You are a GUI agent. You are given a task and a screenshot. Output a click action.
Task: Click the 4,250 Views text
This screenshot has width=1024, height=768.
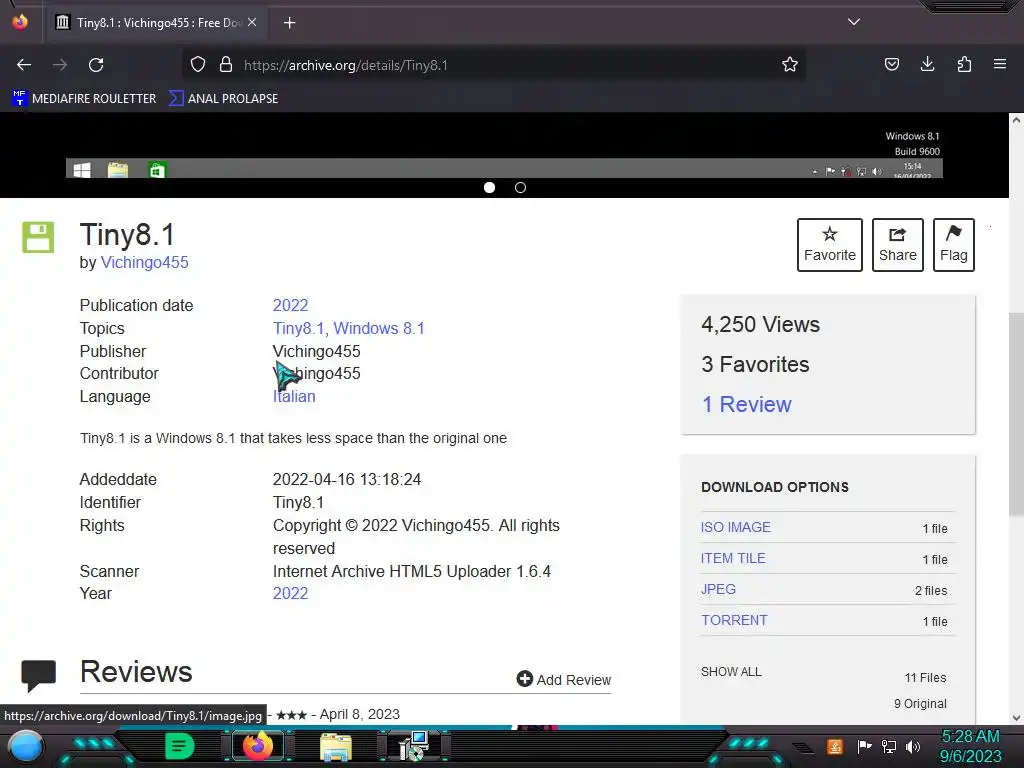point(760,325)
